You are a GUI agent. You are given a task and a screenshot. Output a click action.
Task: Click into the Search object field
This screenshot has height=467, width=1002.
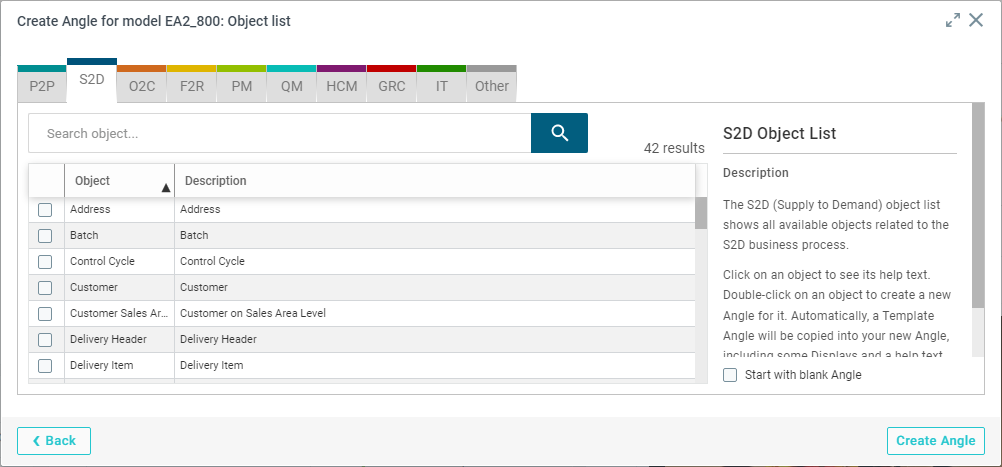click(x=280, y=133)
